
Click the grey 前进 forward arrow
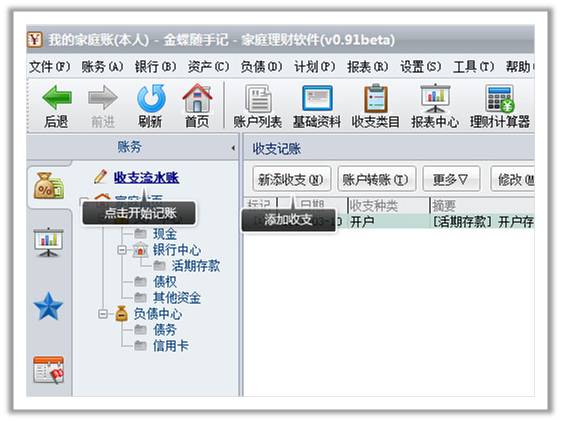point(103,97)
